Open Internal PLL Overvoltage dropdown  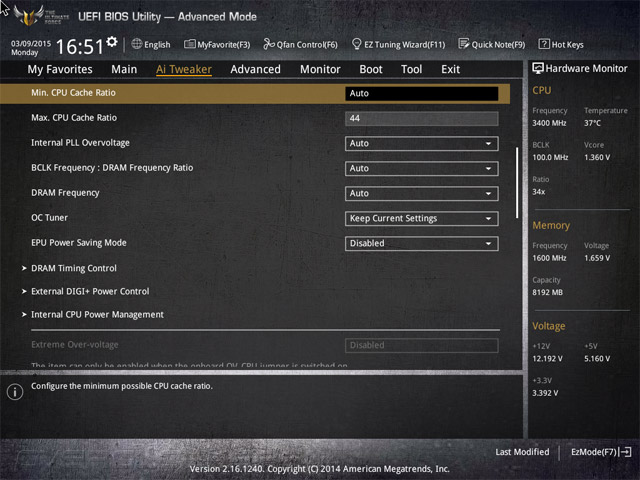coord(422,144)
